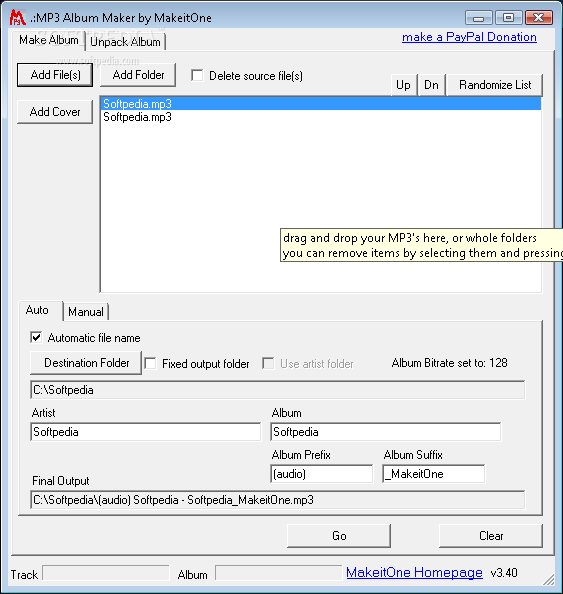Select the second unhighlighted Softpedia.mp3 entry

tap(321, 117)
